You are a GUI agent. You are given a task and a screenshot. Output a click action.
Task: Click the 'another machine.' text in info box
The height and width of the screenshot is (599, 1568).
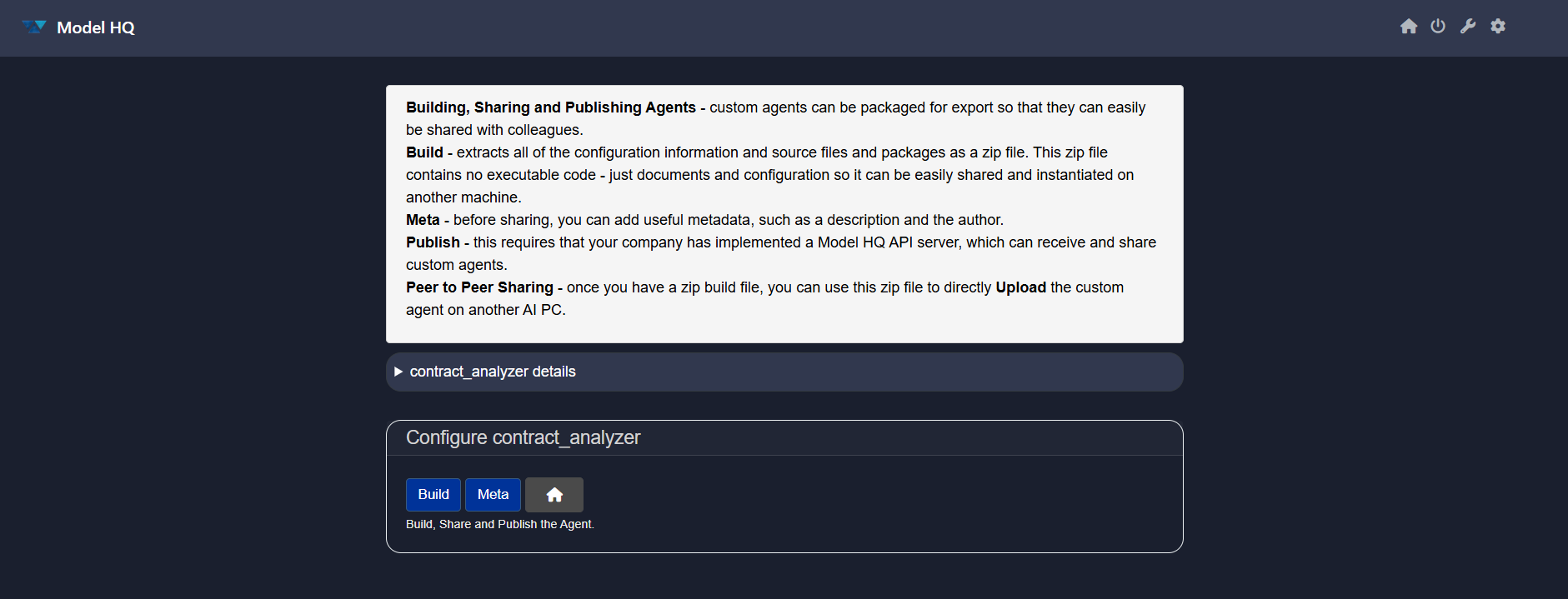(x=463, y=197)
